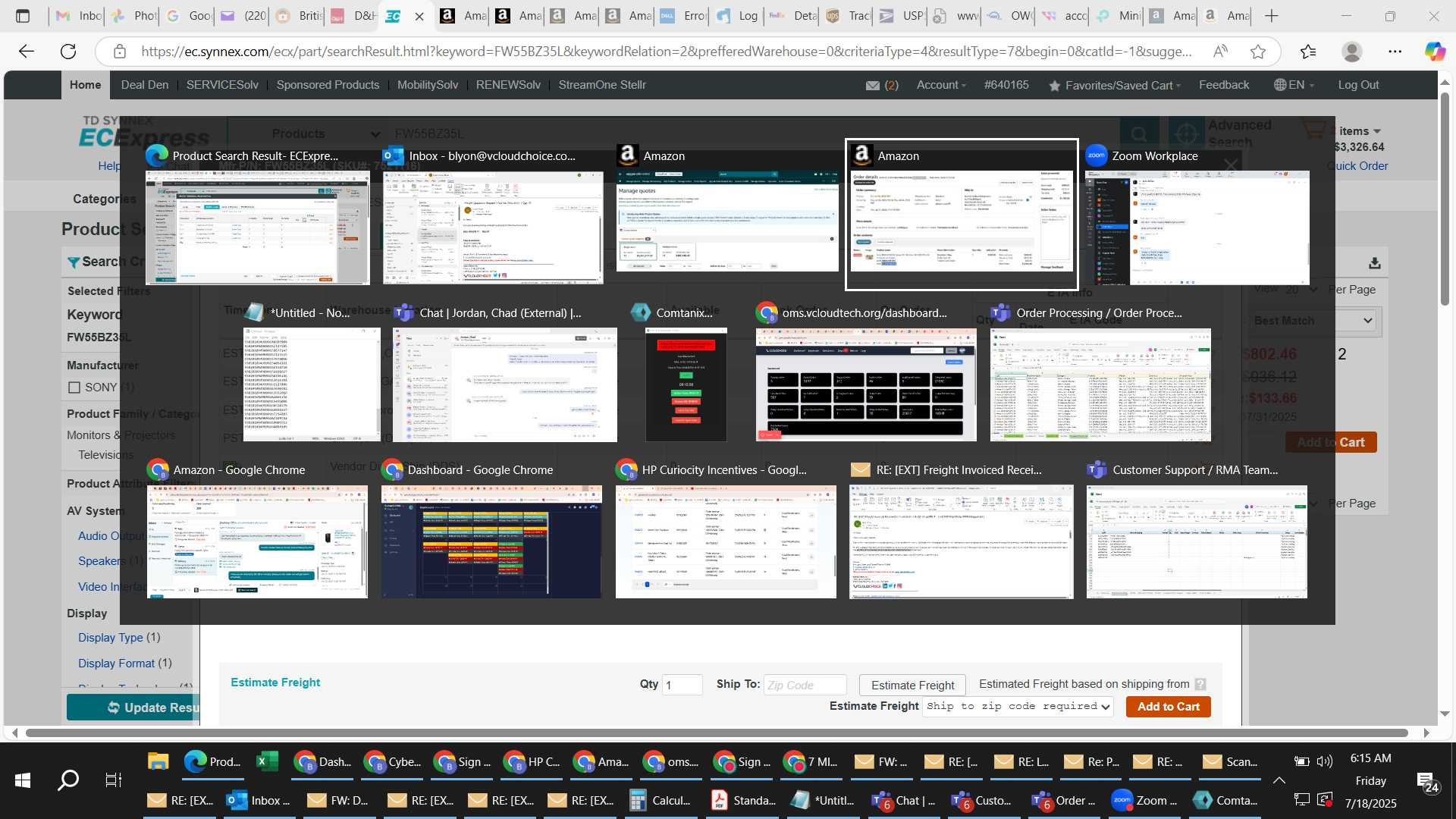This screenshot has height=819, width=1456.
Task: Click the volume icon in system tray
Action: coord(1325,761)
